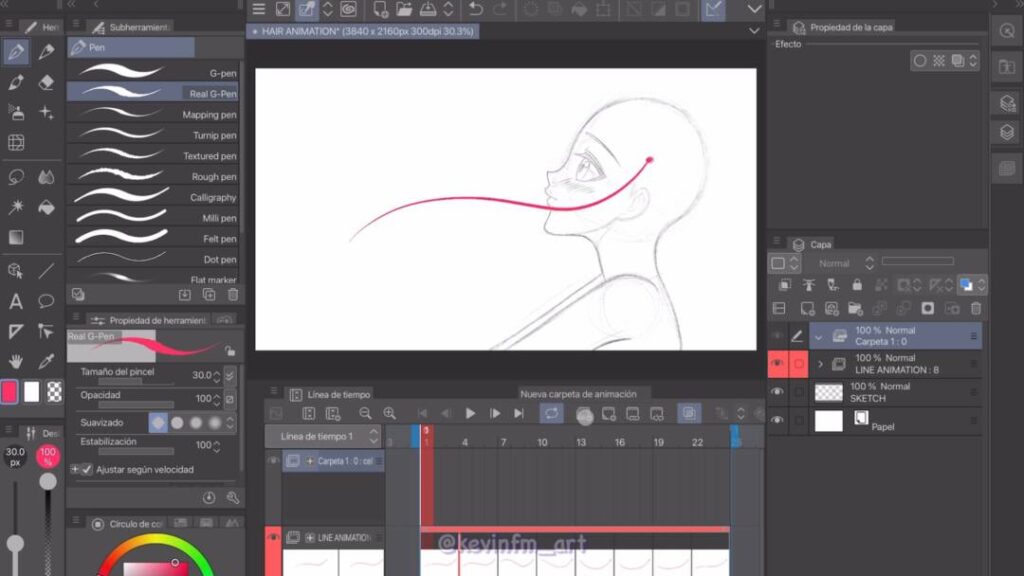1024x576 pixels.
Task: Open the hamburger menu in command bar
Action: pyautogui.click(x=259, y=9)
